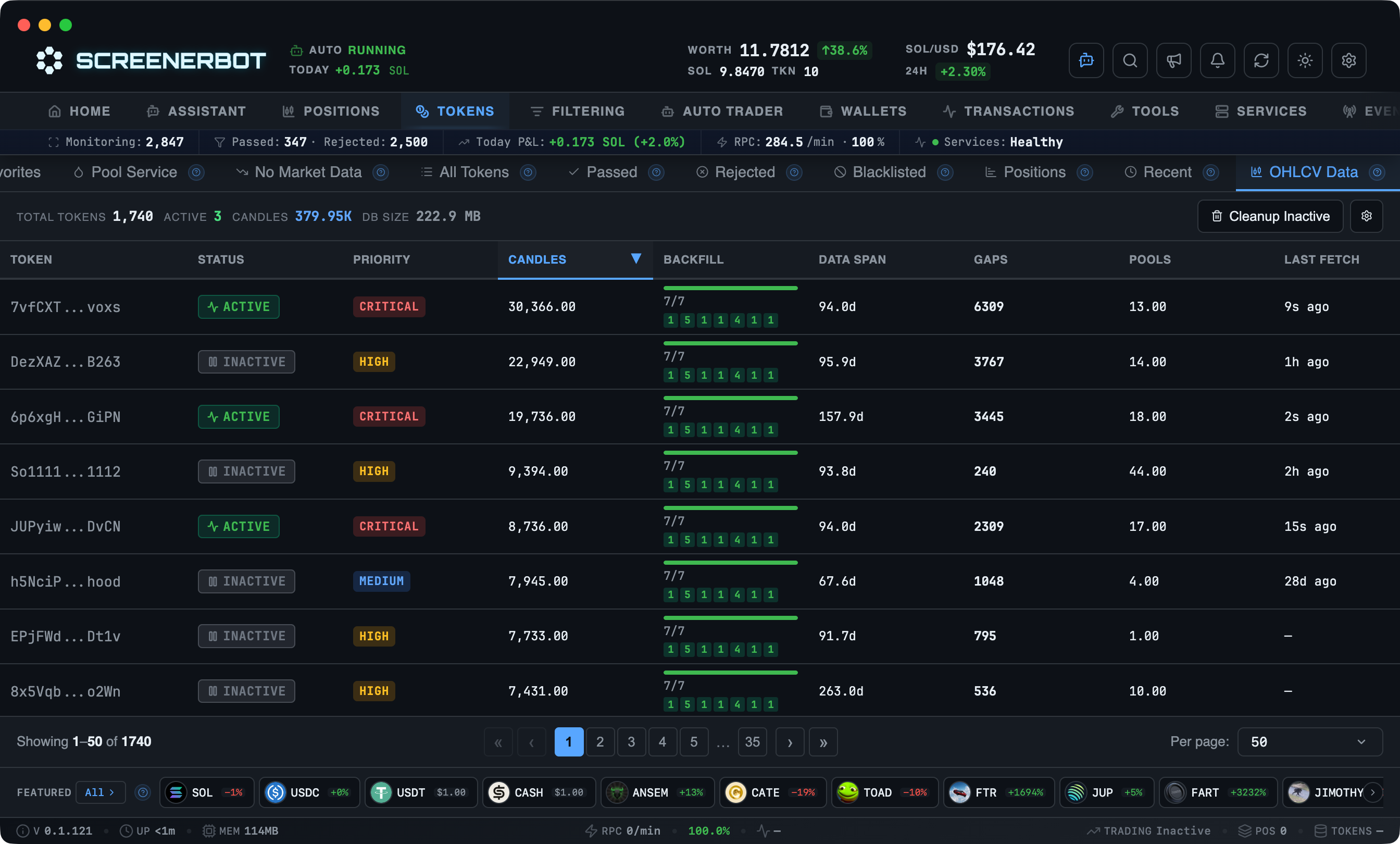The width and height of the screenshot is (1400, 844).
Task: Open the notifications bell icon
Action: click(1217, 60)
